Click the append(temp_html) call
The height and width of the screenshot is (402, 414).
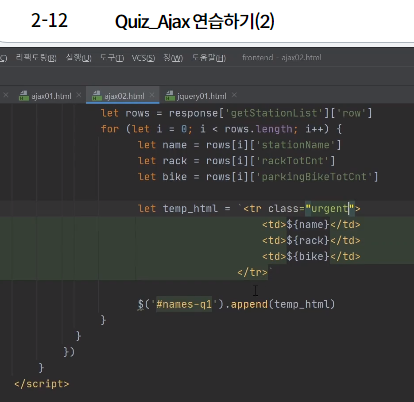(x=283, y=304)
